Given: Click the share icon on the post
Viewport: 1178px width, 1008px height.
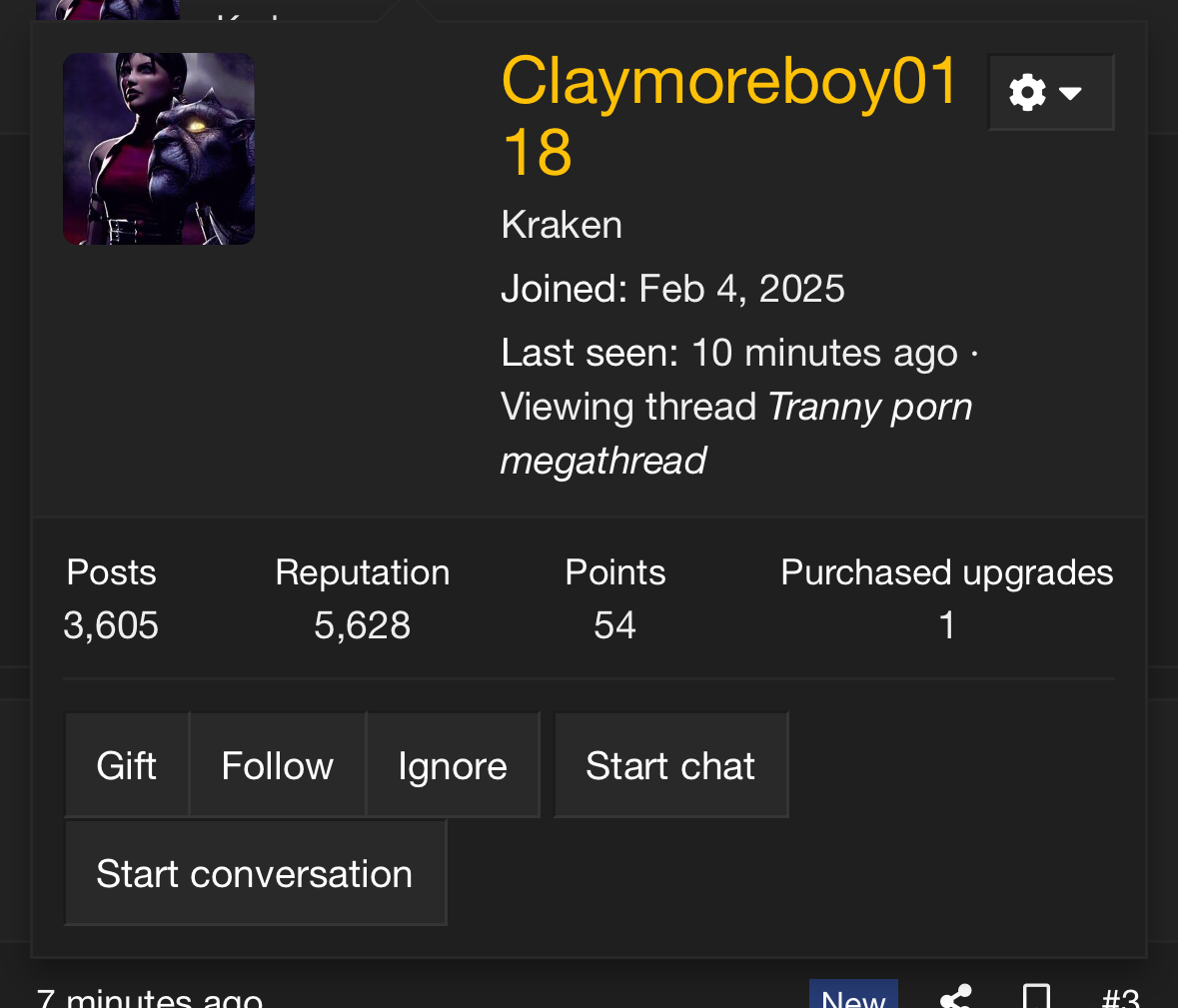Looking at the screenshot, I should click(956, 997).
